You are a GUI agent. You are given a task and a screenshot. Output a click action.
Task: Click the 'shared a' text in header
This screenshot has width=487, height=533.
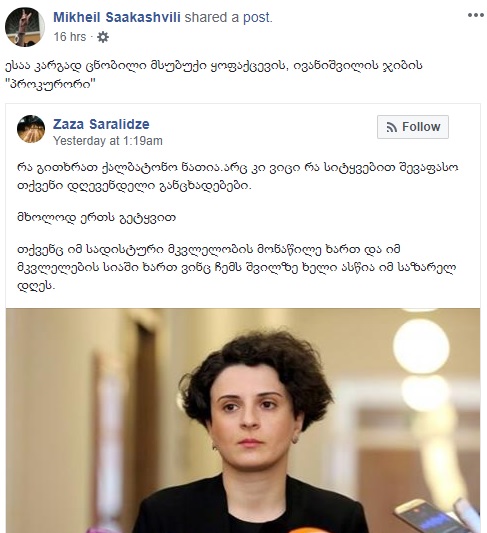click(212, 17)
